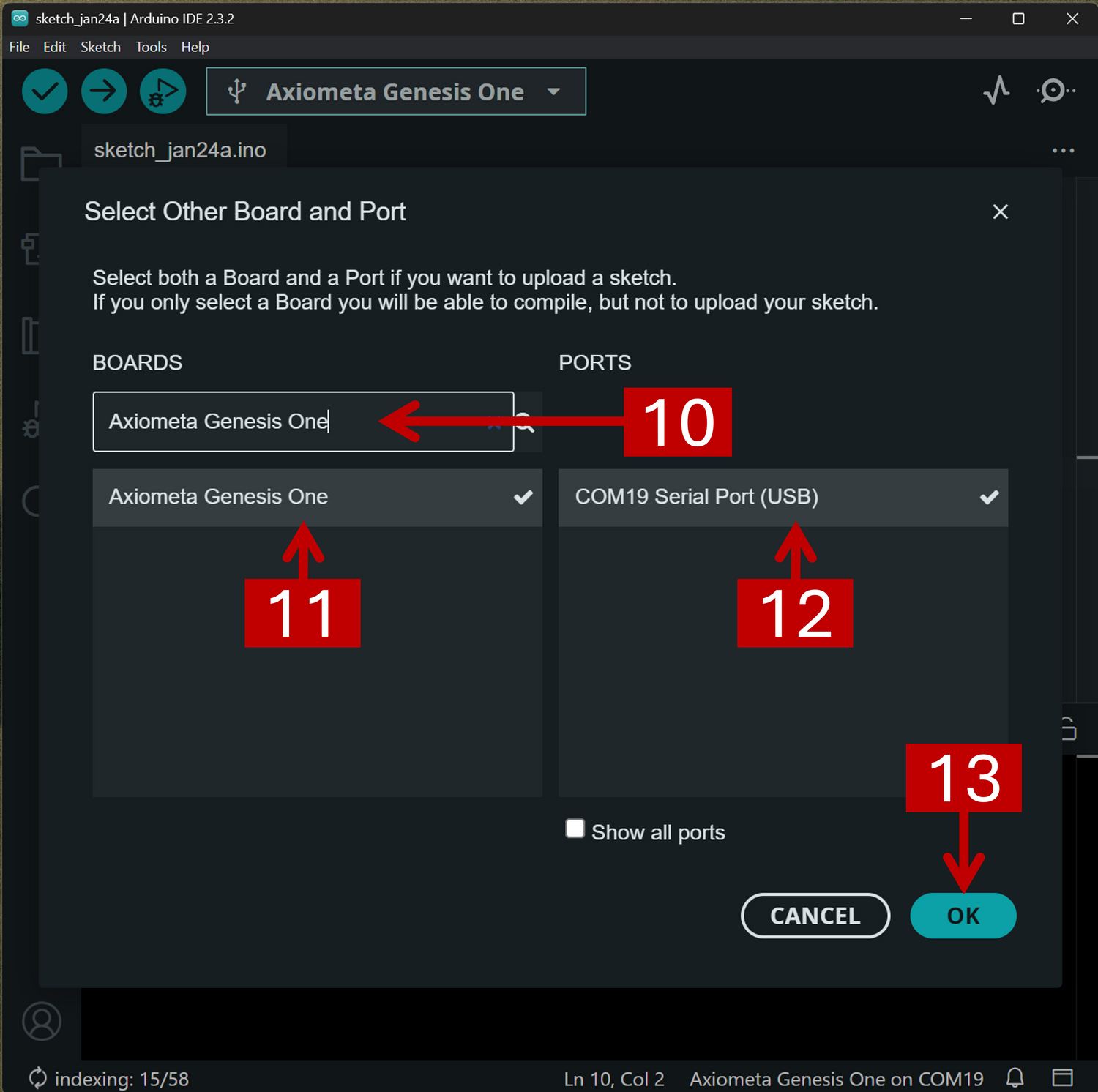Open the editor tab three-dots menu

(1063, 150)
